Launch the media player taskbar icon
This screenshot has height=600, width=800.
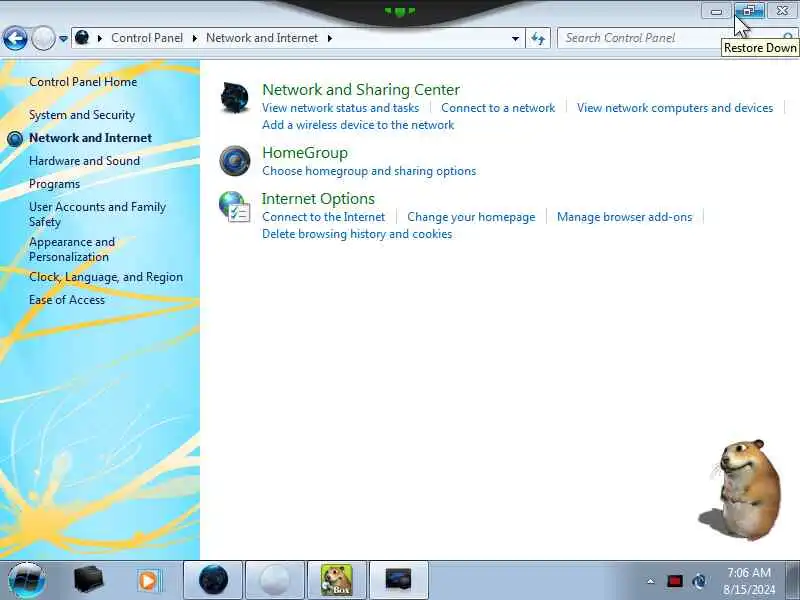(x=149, y=581)
